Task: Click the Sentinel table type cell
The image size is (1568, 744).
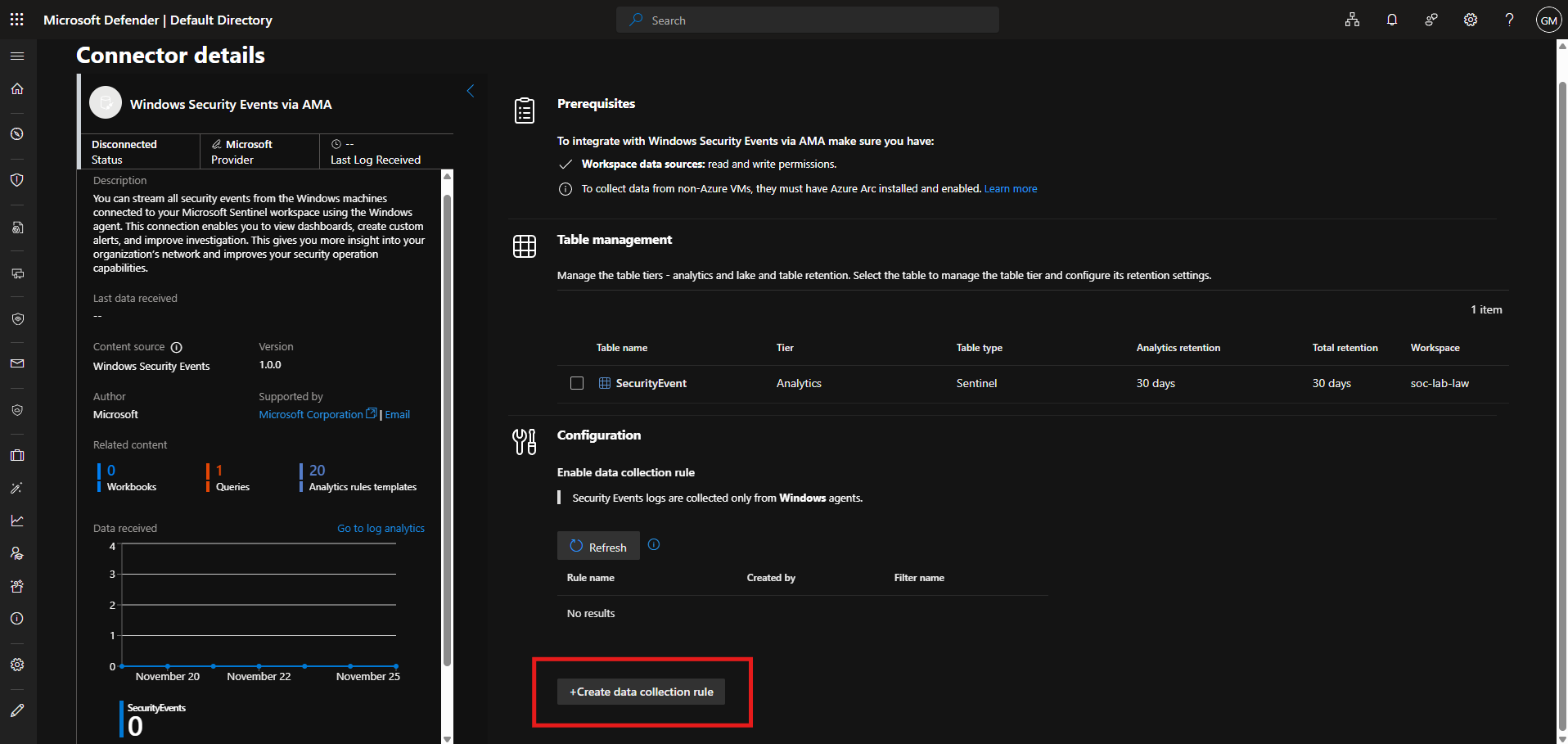Action: coord(976,383)
